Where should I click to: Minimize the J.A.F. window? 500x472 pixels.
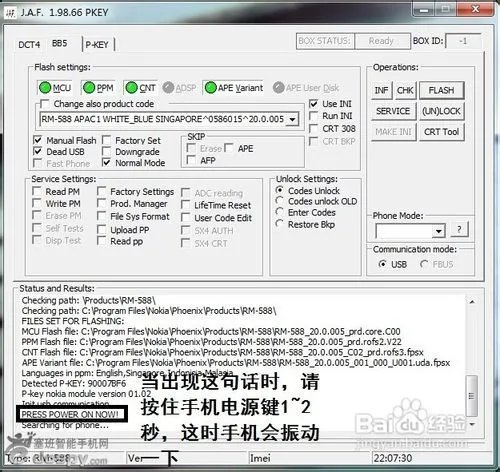(x=424, y=9)
